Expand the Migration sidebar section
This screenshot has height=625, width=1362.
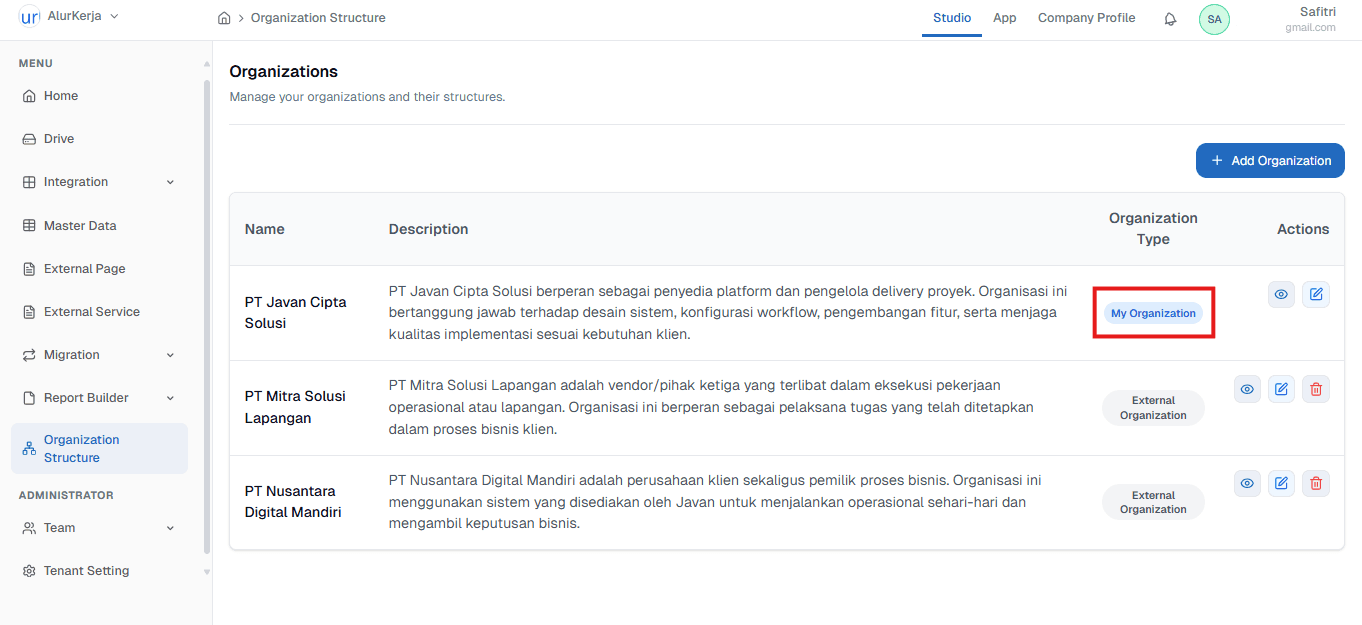click(73, 354)
